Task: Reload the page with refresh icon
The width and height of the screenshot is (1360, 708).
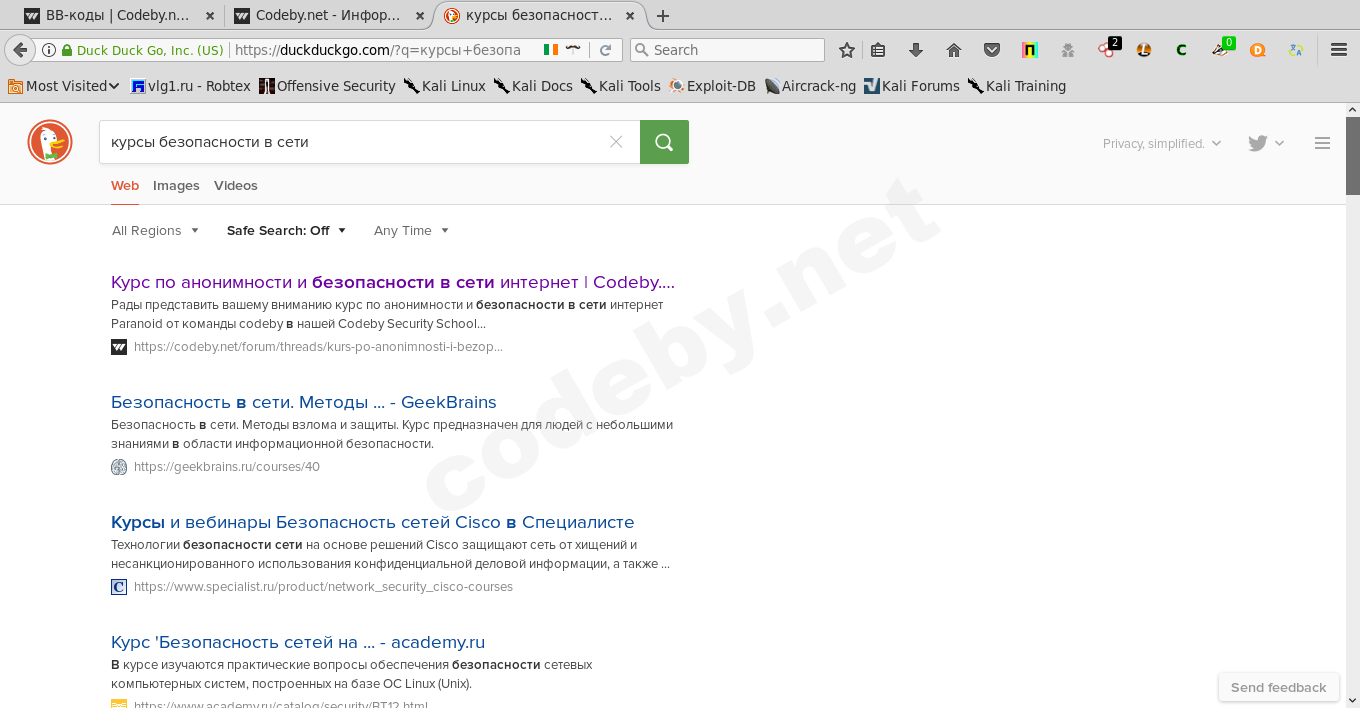Action: pyautogui.click(x=605, y=50)
